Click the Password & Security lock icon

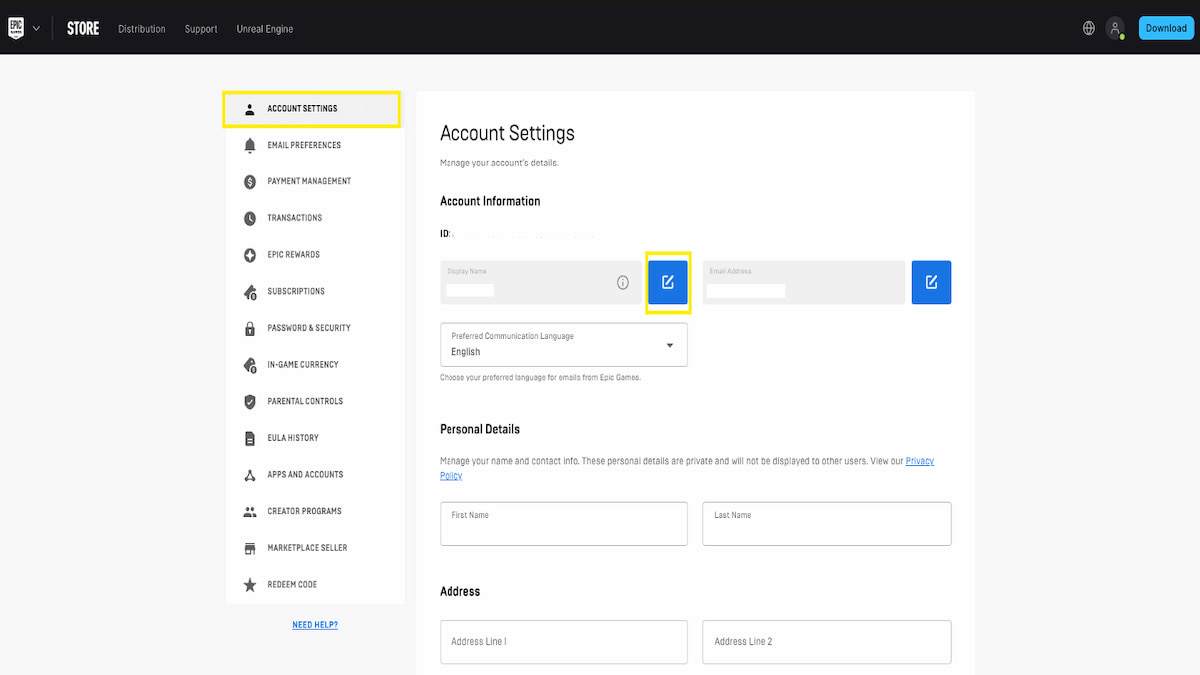pos(250,328)
